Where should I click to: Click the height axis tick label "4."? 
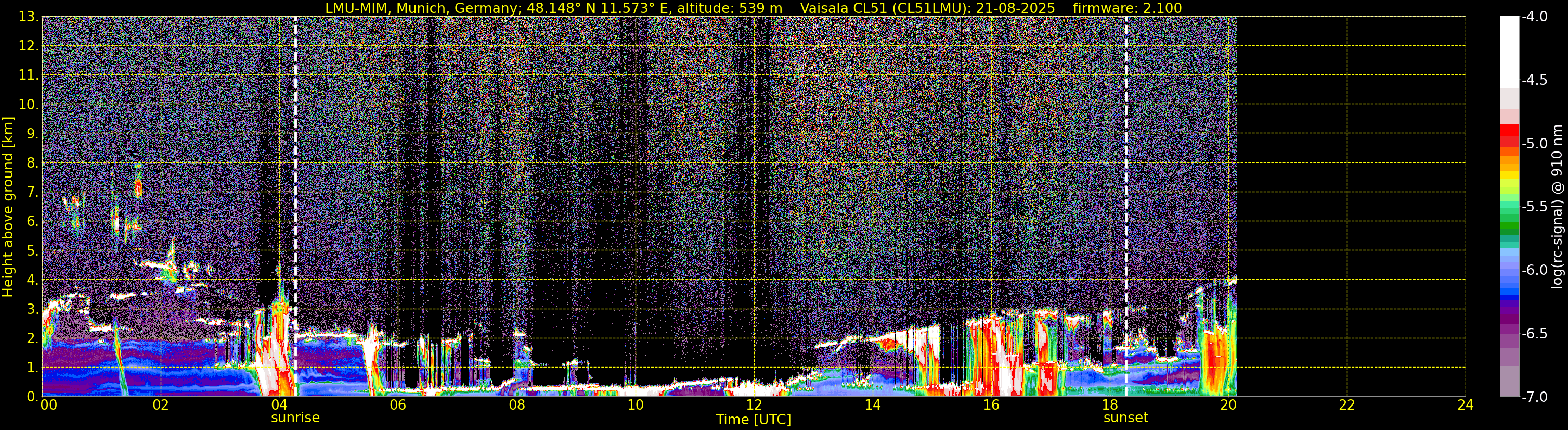[x=33, y=280]
